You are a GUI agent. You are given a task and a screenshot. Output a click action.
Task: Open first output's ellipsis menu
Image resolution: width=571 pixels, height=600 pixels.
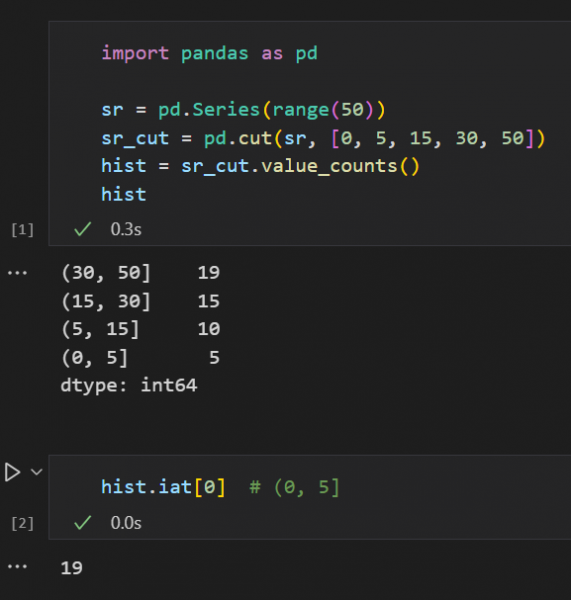(x=18, y=273)
